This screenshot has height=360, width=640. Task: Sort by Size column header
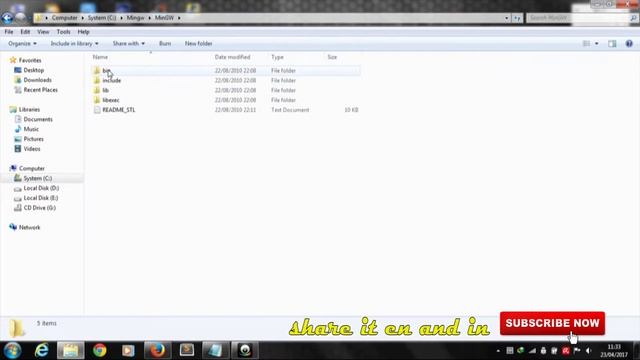pos(332,57)
